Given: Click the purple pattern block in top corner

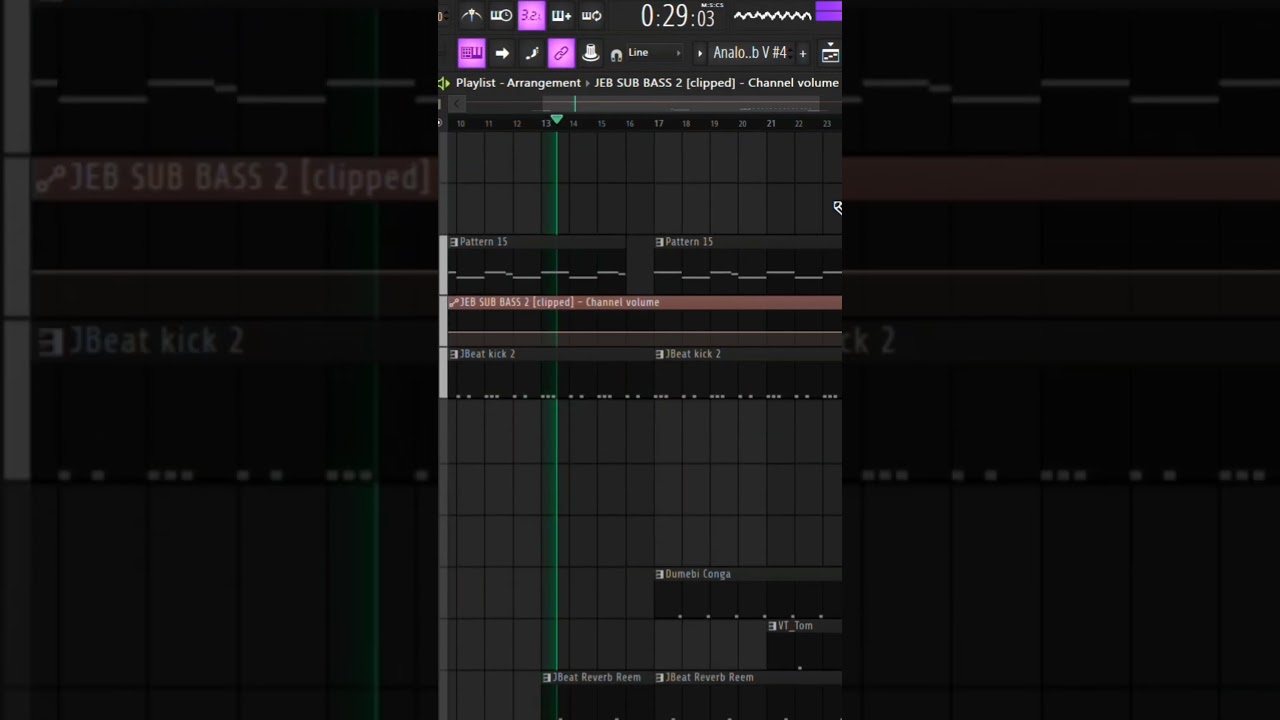Looking at the screenshot, I should tap(829, 11).
